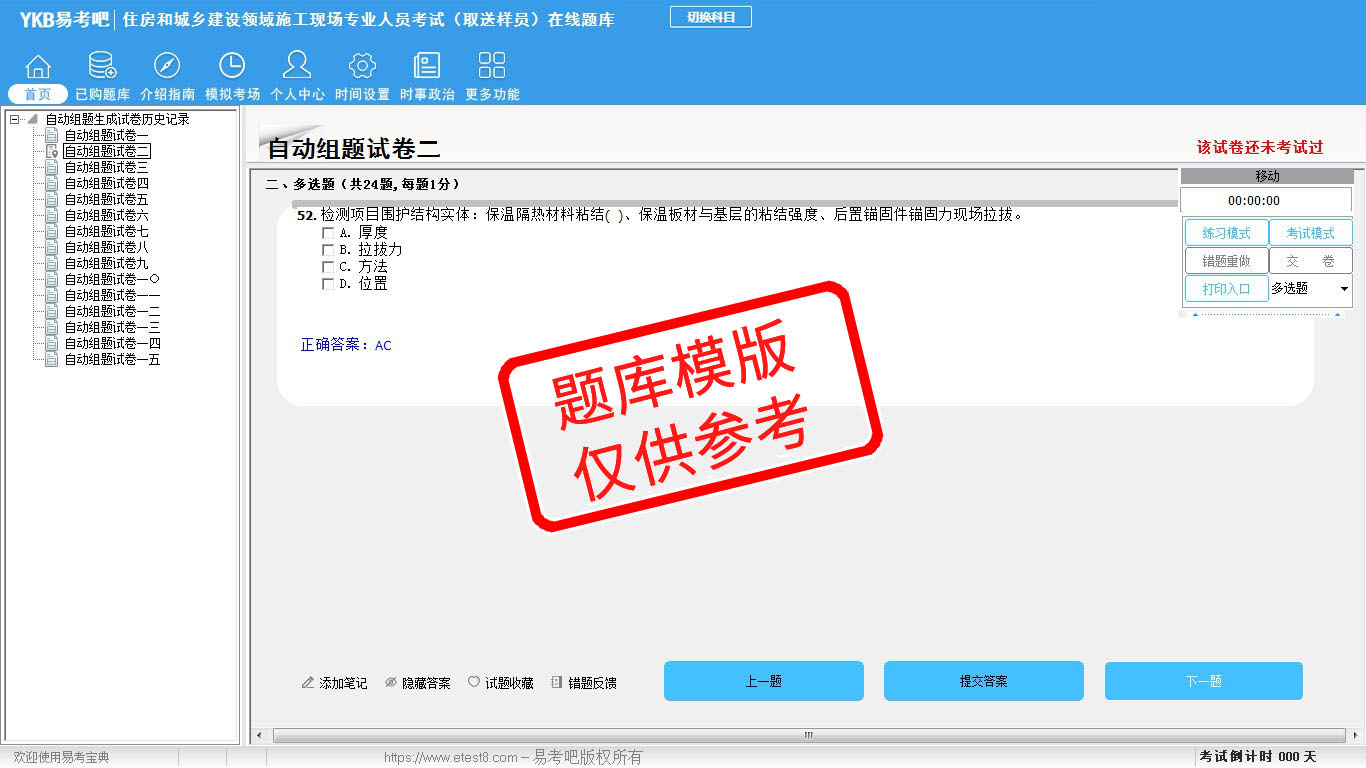
Task: Go to previous question with 上一题
Action: tap(763, 681)
